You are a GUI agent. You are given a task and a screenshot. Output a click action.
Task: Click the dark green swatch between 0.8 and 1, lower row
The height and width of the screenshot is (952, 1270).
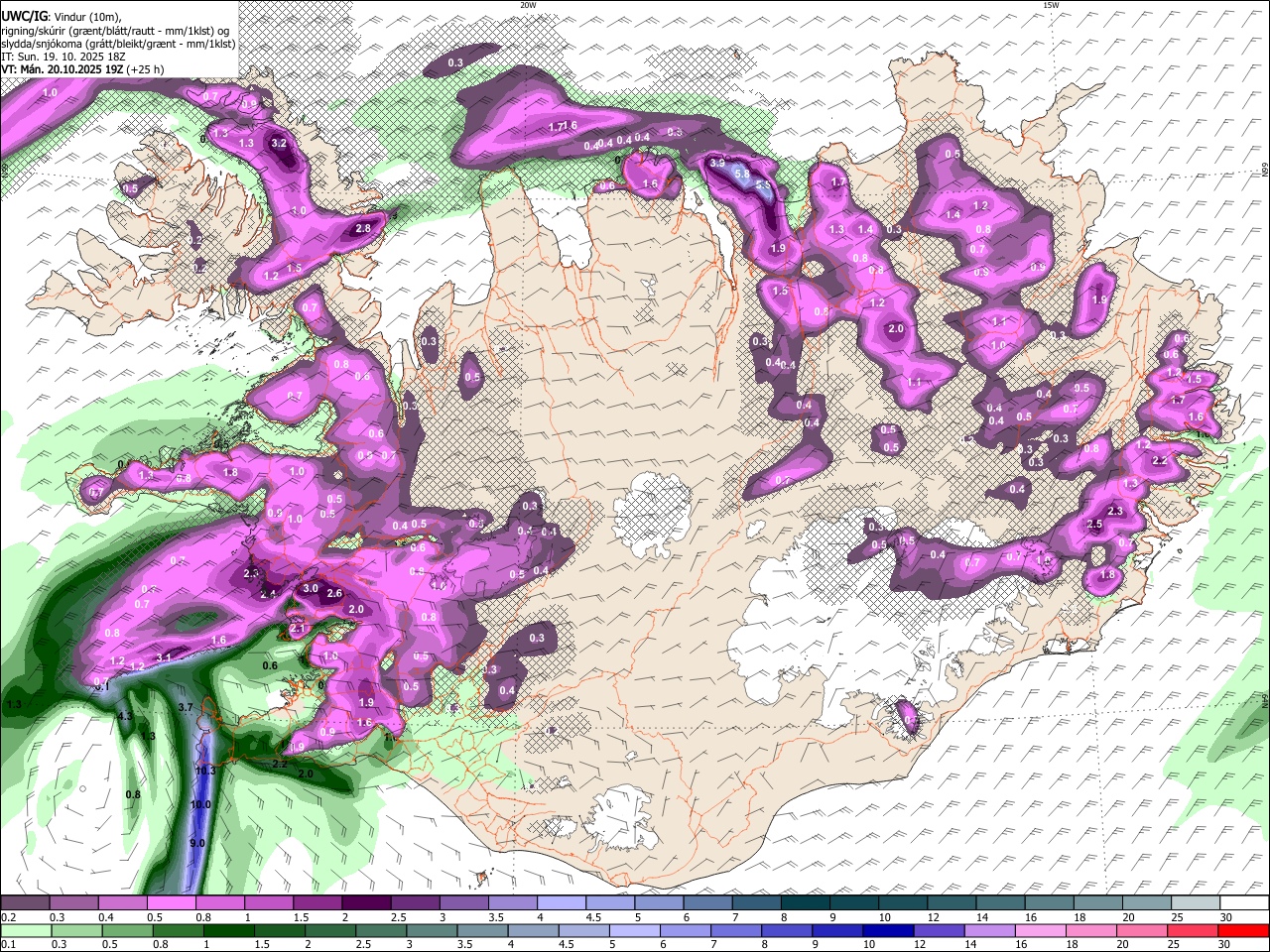click(181, 930)
